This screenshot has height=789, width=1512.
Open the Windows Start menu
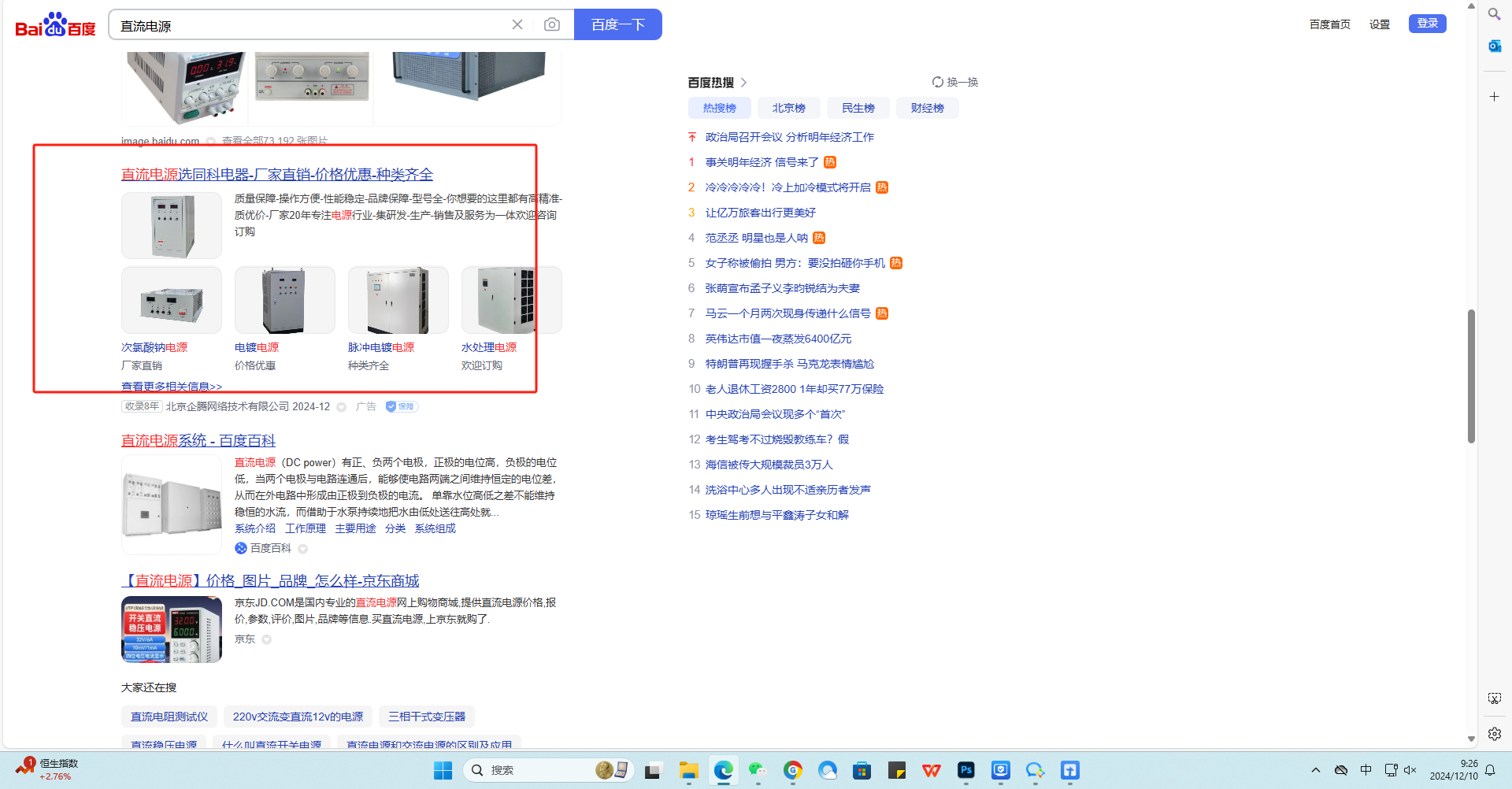[x=443, y=770]
